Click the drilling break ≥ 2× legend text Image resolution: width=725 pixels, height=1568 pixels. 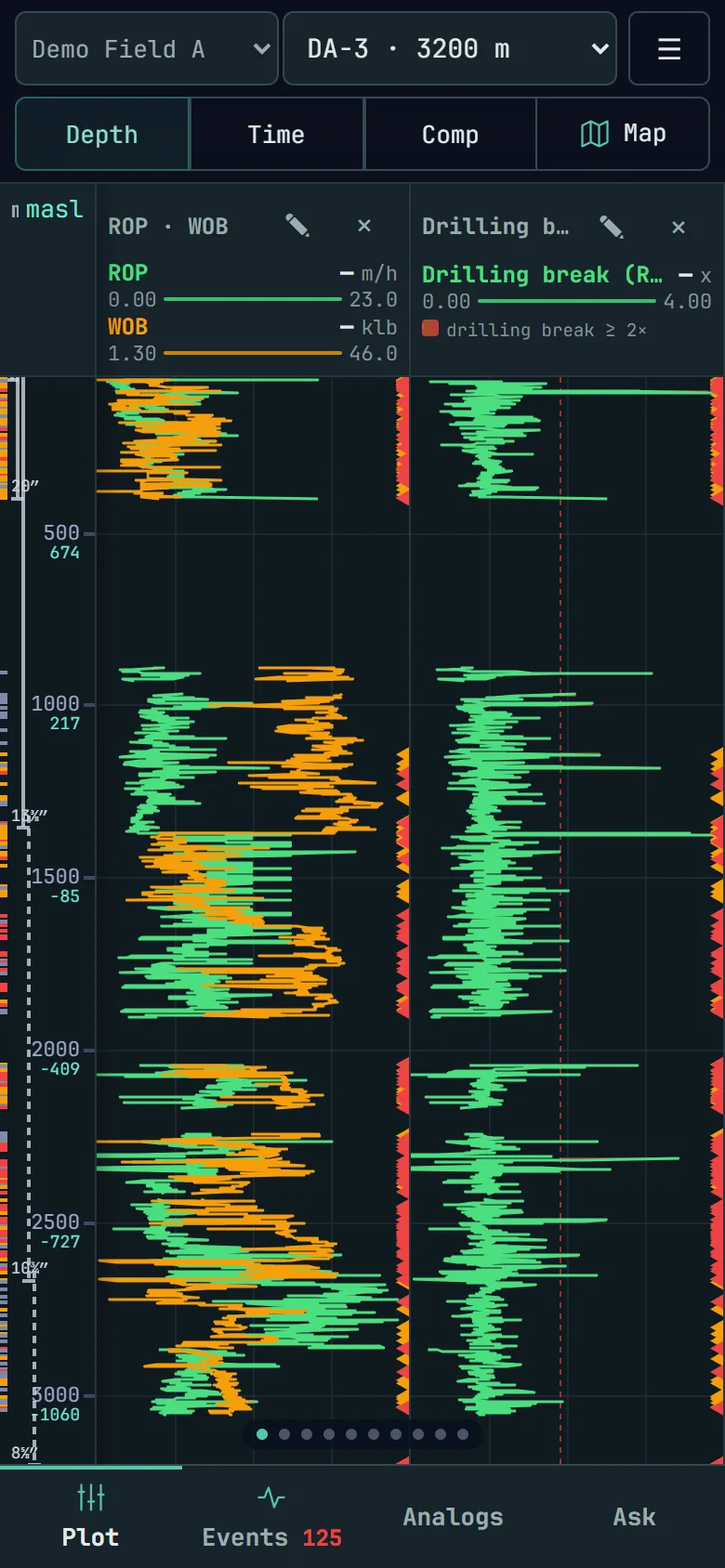pos(547,330)
